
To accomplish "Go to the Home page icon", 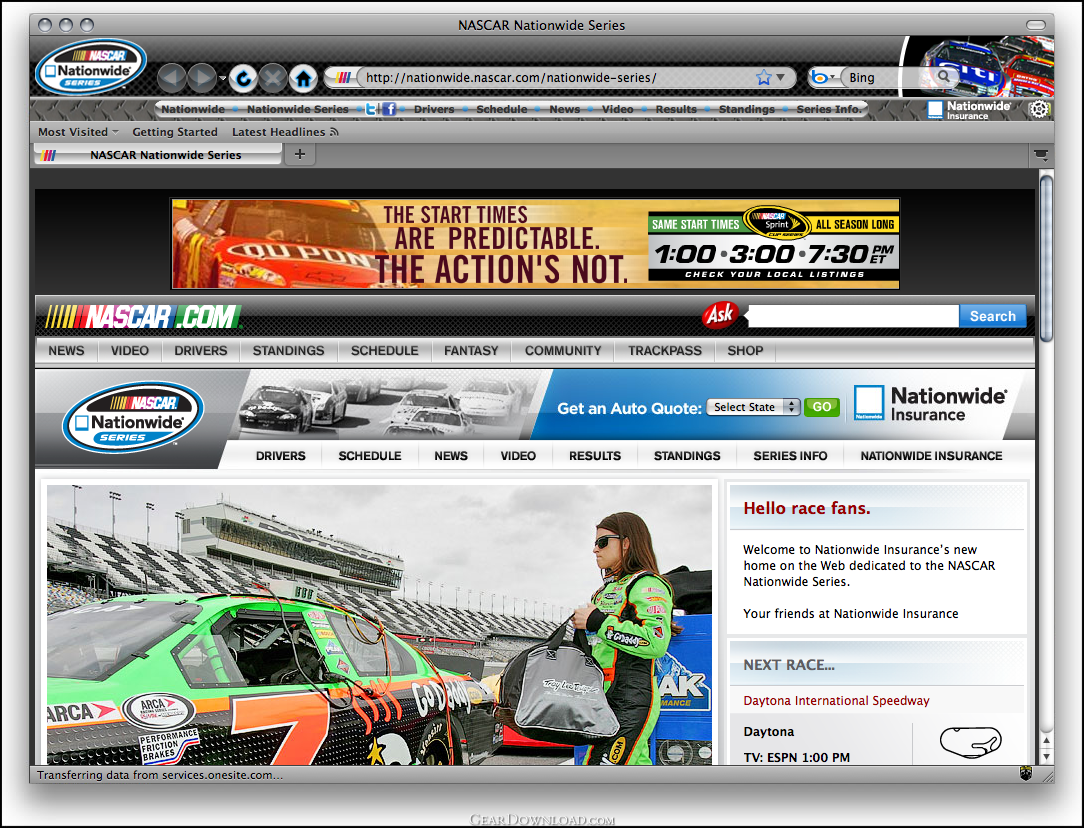I will (x=303, y=77).
